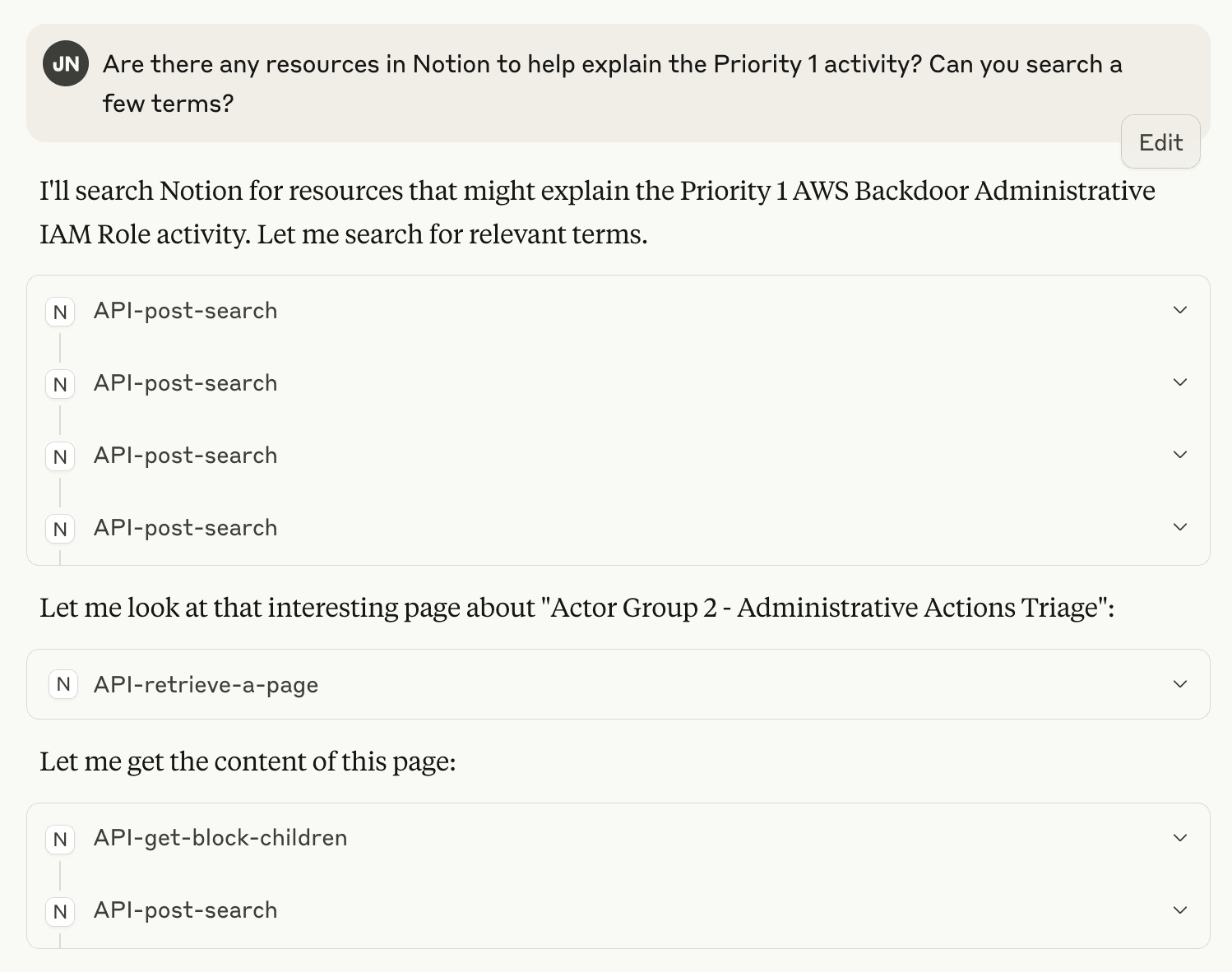Click Notion icon of fourth API-post-search

point(60,529)
